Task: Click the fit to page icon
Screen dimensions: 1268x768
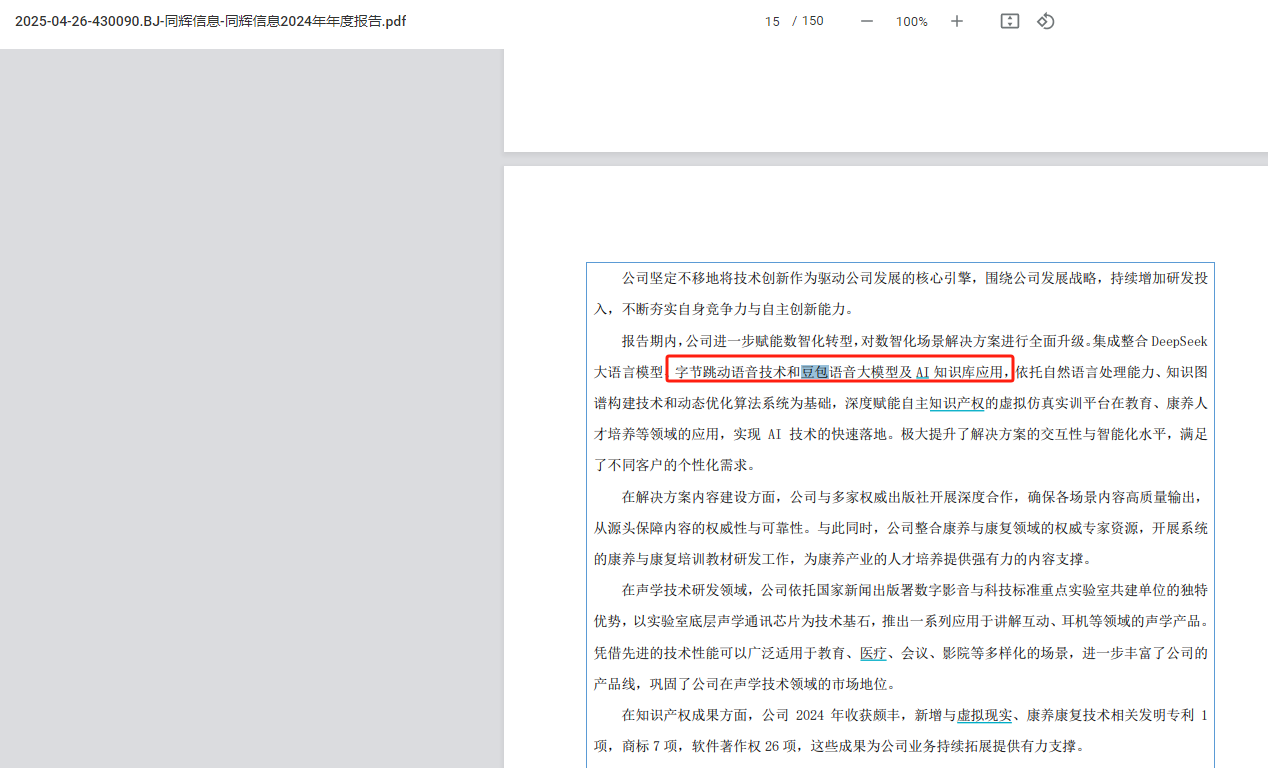Action: tap(1010, 21)
